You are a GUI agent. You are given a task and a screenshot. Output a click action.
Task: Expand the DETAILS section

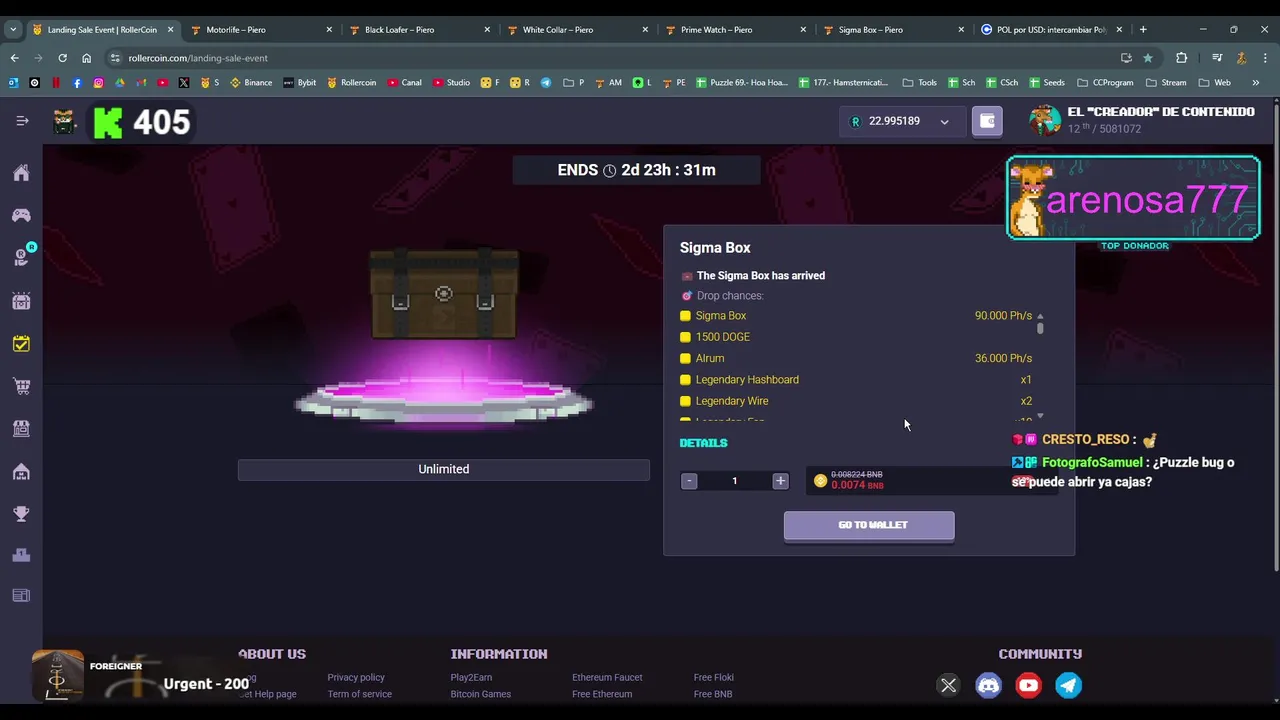703,443
